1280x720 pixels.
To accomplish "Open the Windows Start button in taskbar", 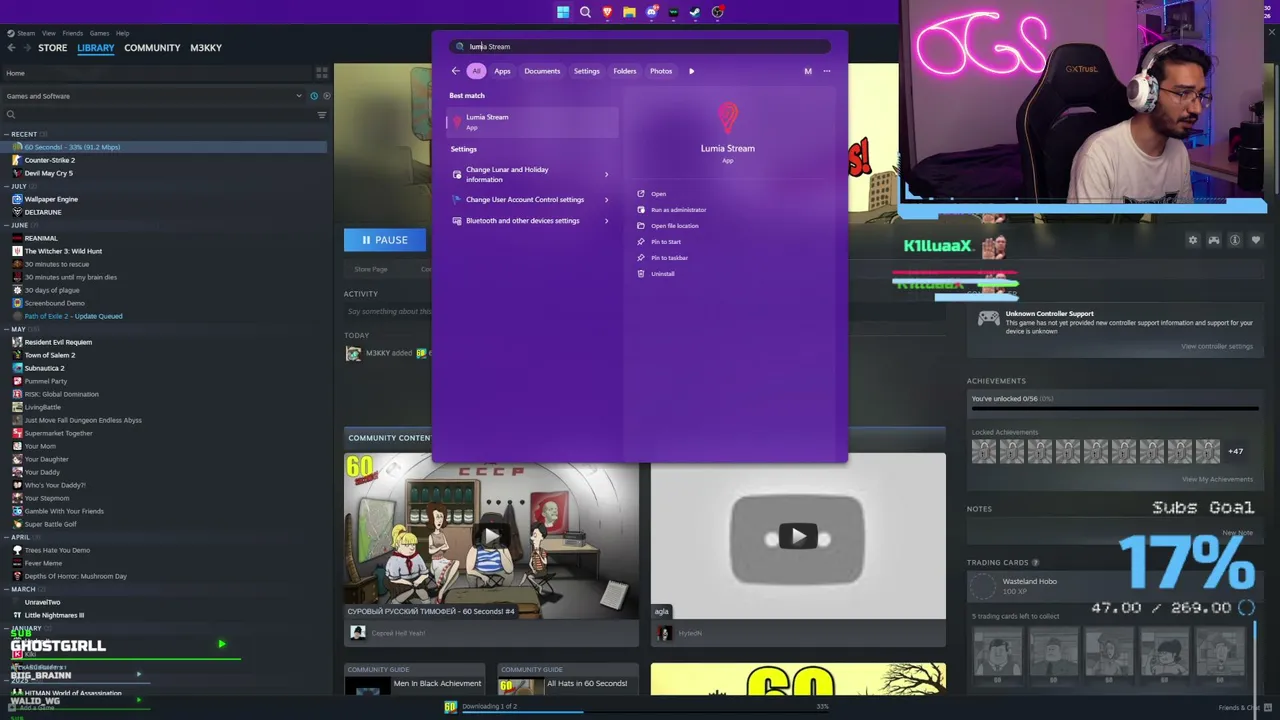I will (x=563, y=12).
